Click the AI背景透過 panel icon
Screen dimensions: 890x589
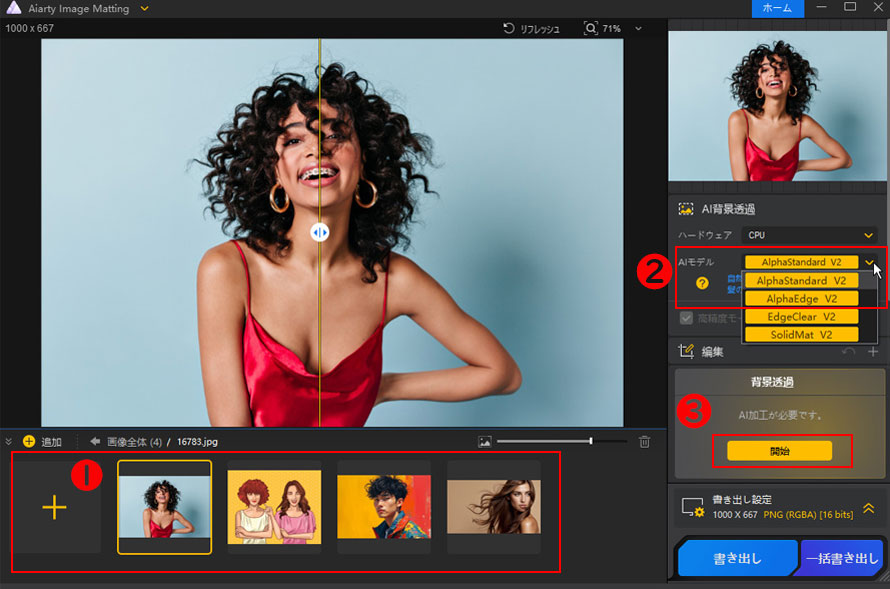[687, 209]
